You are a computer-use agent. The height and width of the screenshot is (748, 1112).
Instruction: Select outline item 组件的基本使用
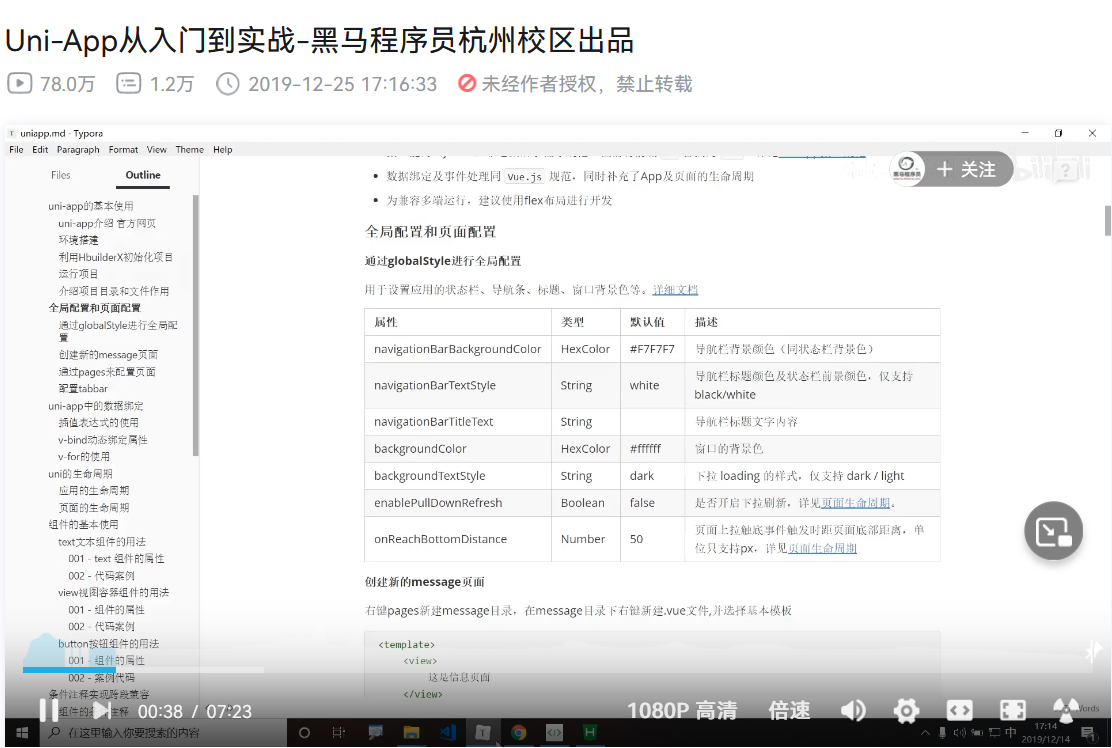(x=83, y=525)
